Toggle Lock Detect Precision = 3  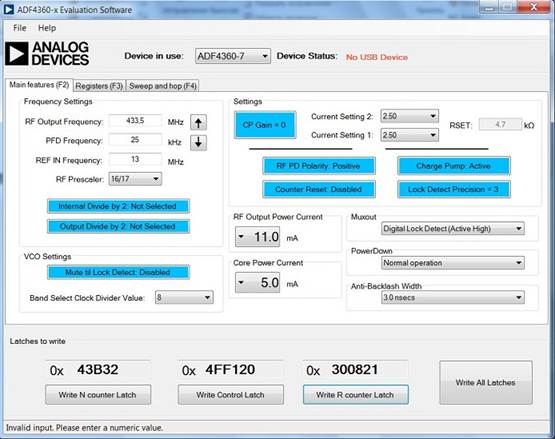453,189
